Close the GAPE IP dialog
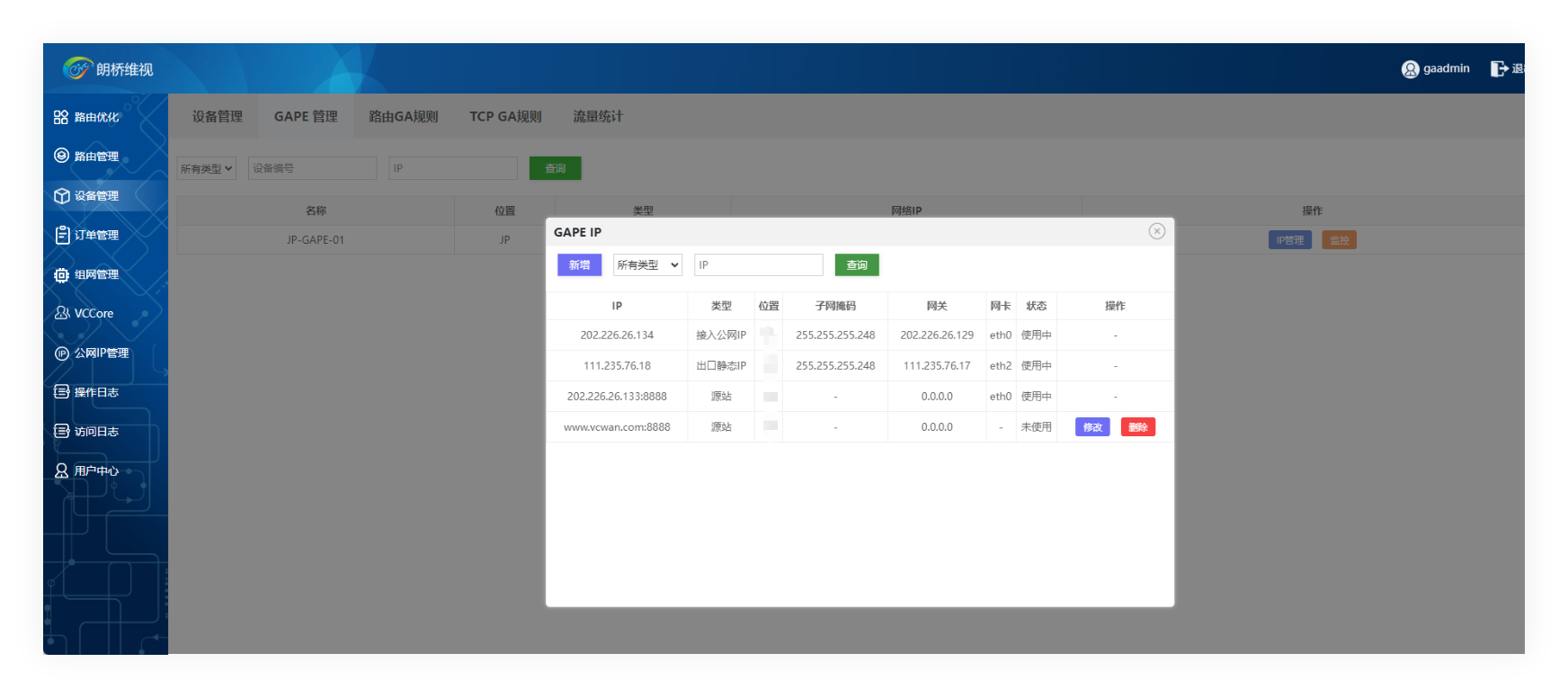The image size is (1568, 698). click(x=1157, y=231)
